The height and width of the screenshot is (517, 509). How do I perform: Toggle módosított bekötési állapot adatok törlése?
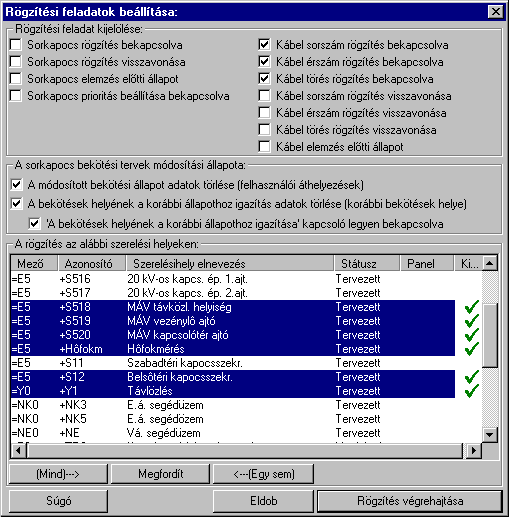tap(16, 185)
